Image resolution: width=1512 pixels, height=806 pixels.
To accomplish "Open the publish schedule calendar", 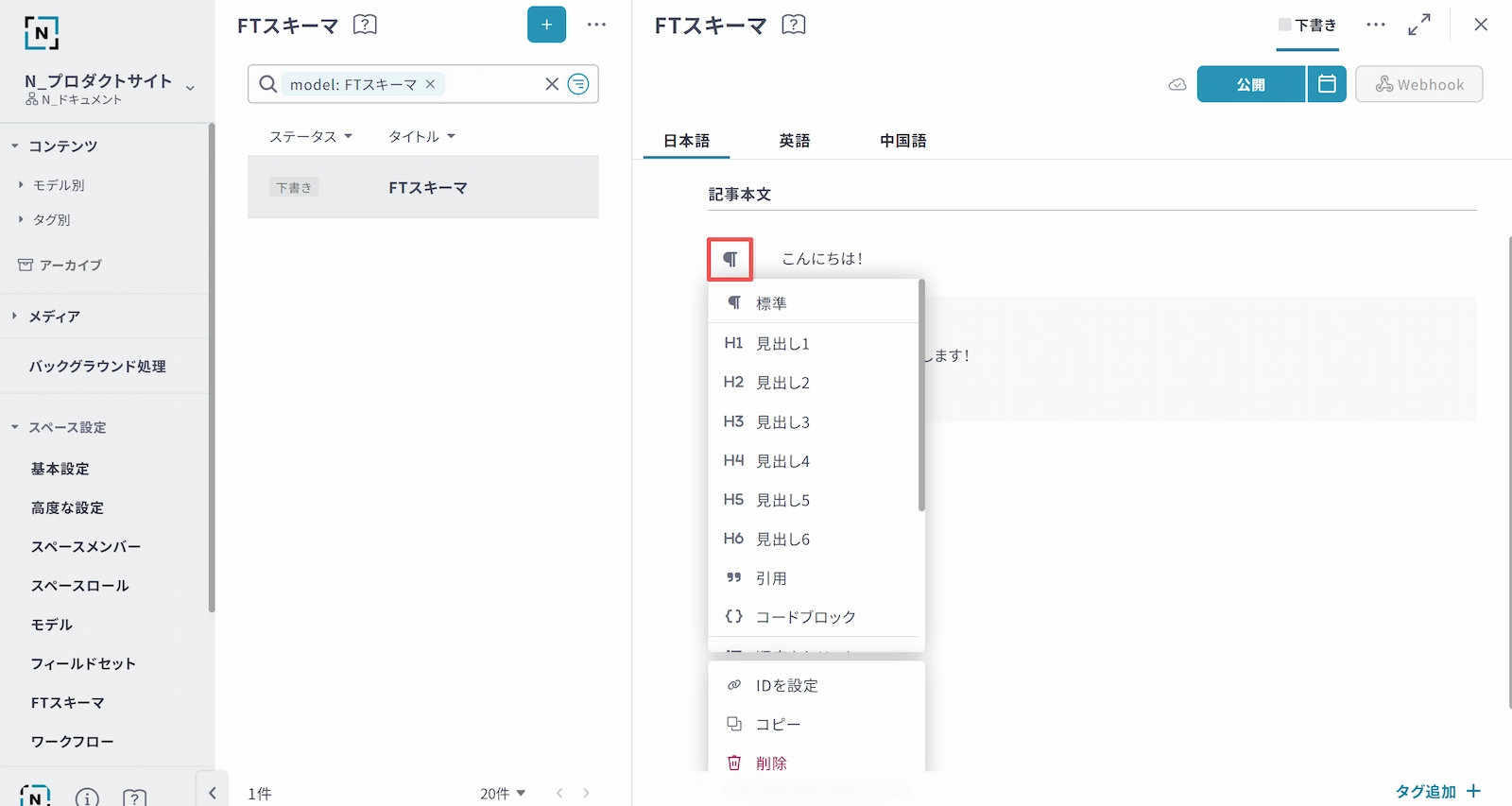I will 1327,84.
